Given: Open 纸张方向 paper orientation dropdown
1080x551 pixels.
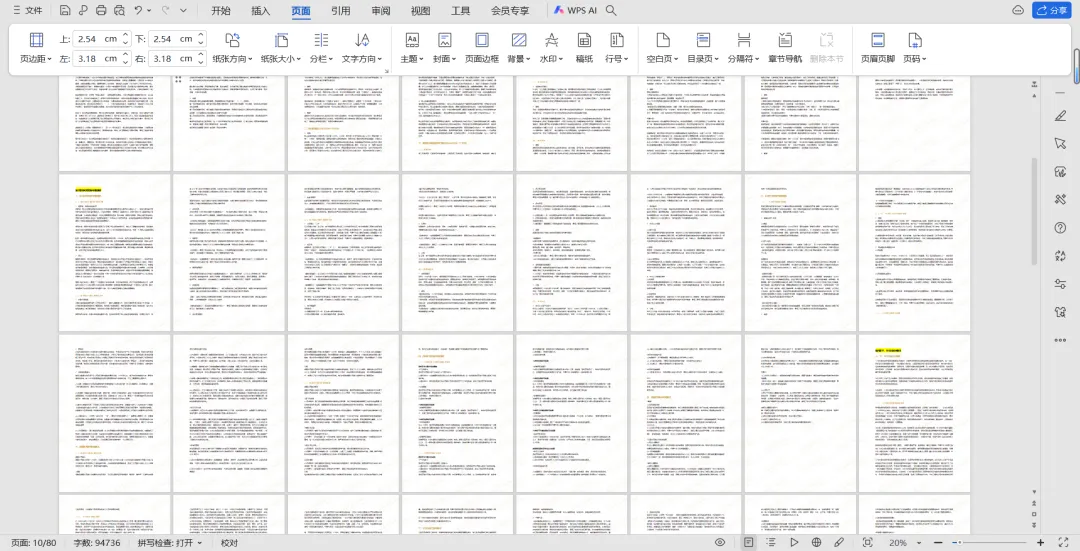Looking at the screenshot, I should pyautogui.click(x=232, y=48).
